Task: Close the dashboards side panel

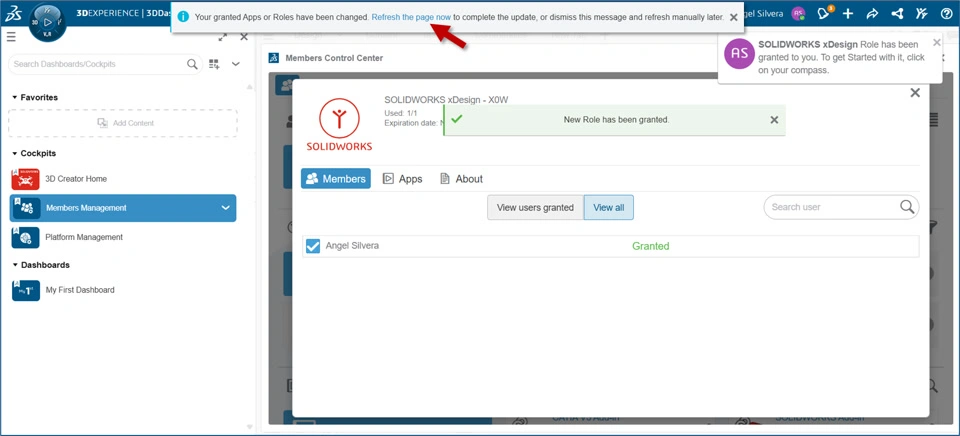Action: click(x=244, y=37)
